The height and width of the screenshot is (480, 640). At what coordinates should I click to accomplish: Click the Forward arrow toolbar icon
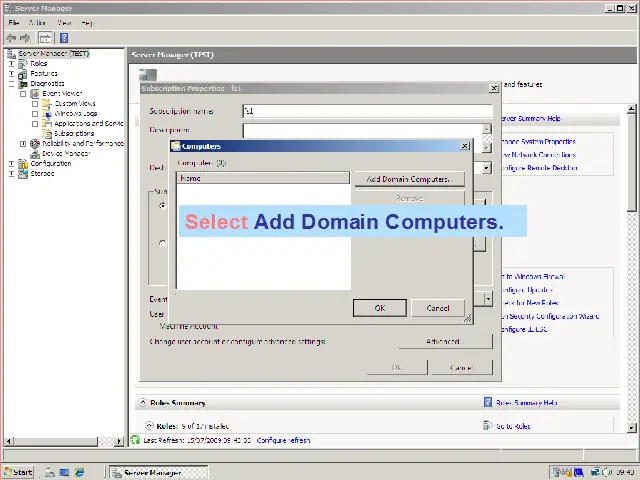[25, 38]
